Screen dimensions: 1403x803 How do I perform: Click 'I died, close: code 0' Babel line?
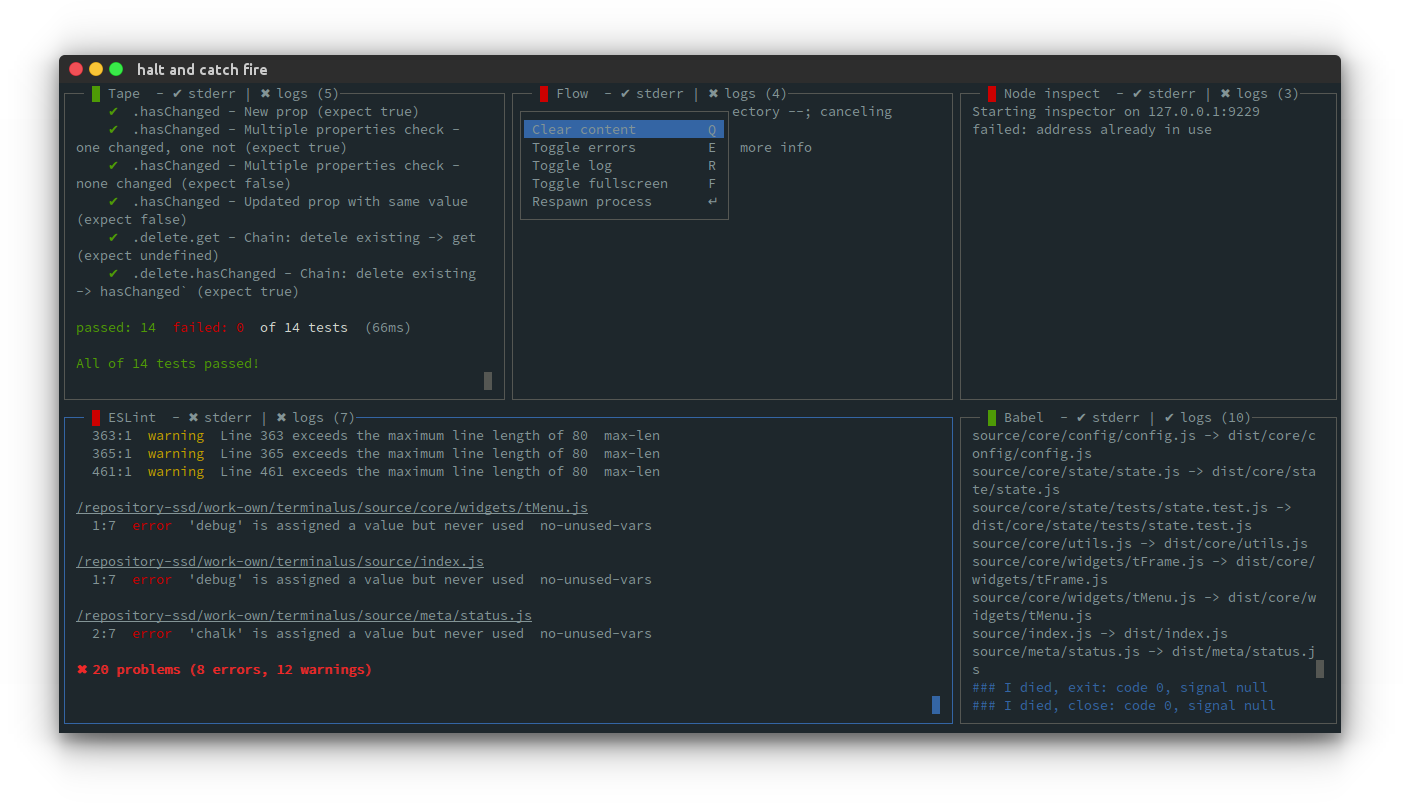click(x=1124, y=705)
